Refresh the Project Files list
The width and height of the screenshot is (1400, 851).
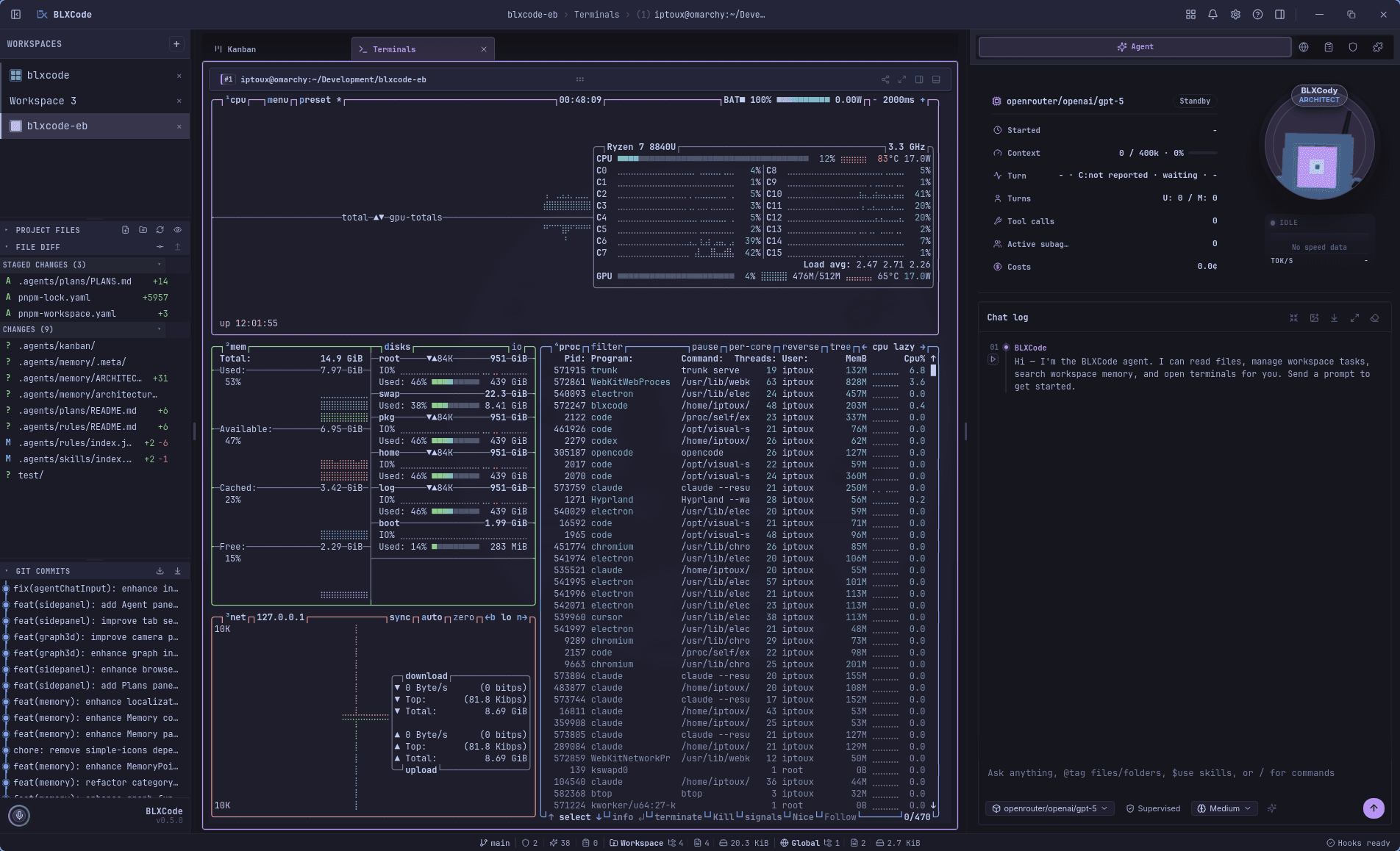160,230
